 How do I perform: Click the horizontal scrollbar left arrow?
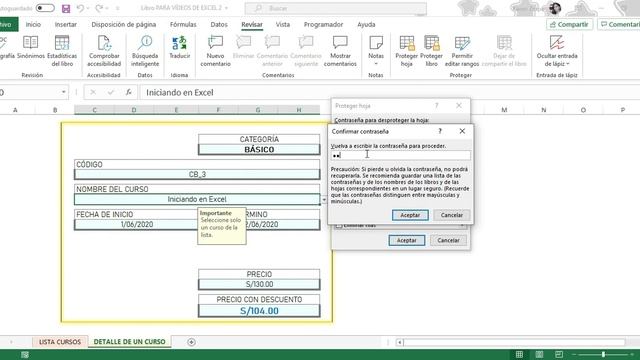[400, 342]
